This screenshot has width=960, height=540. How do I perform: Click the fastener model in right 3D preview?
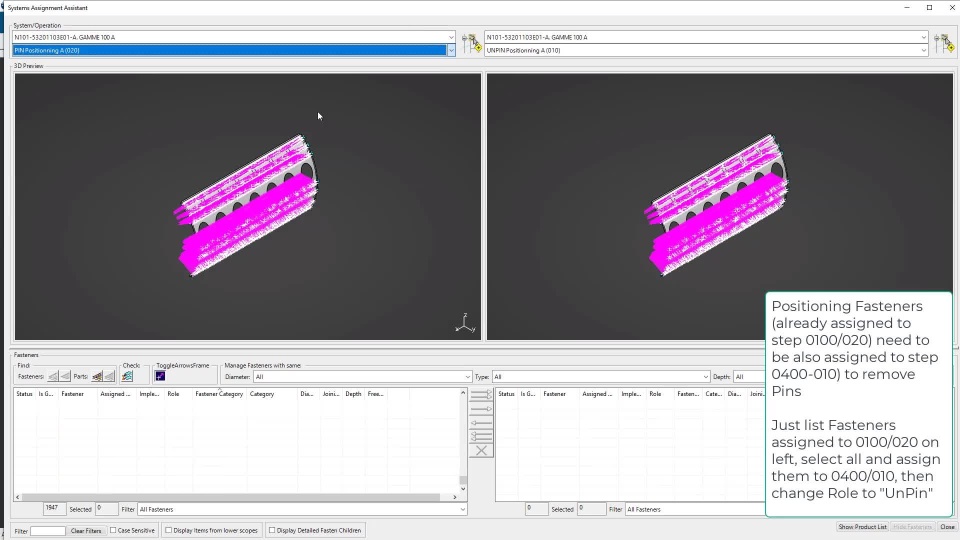(x=718, y=206)
